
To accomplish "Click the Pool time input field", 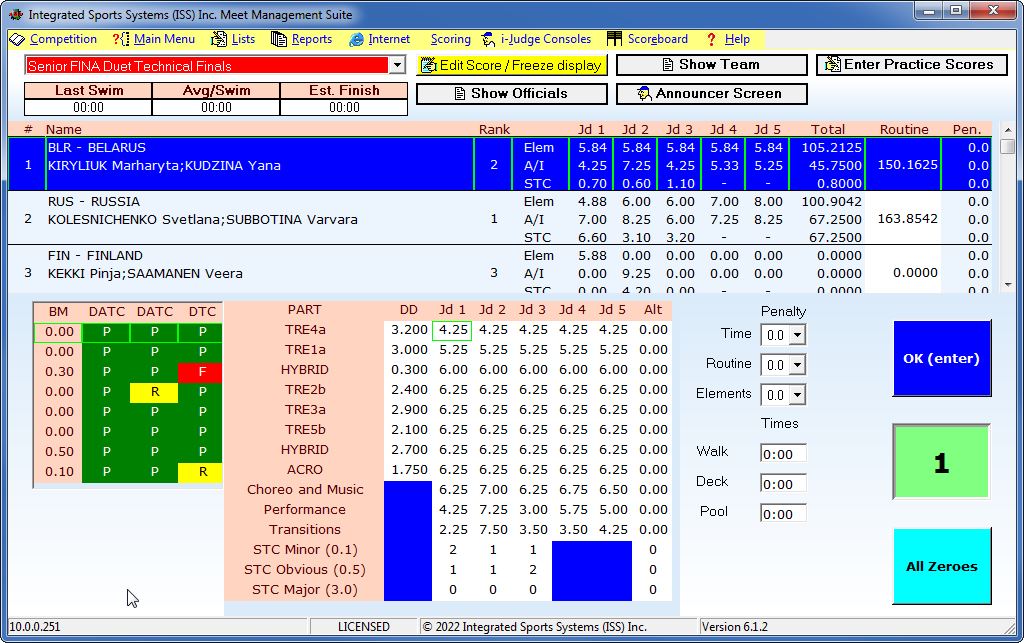I will (784, 514).
